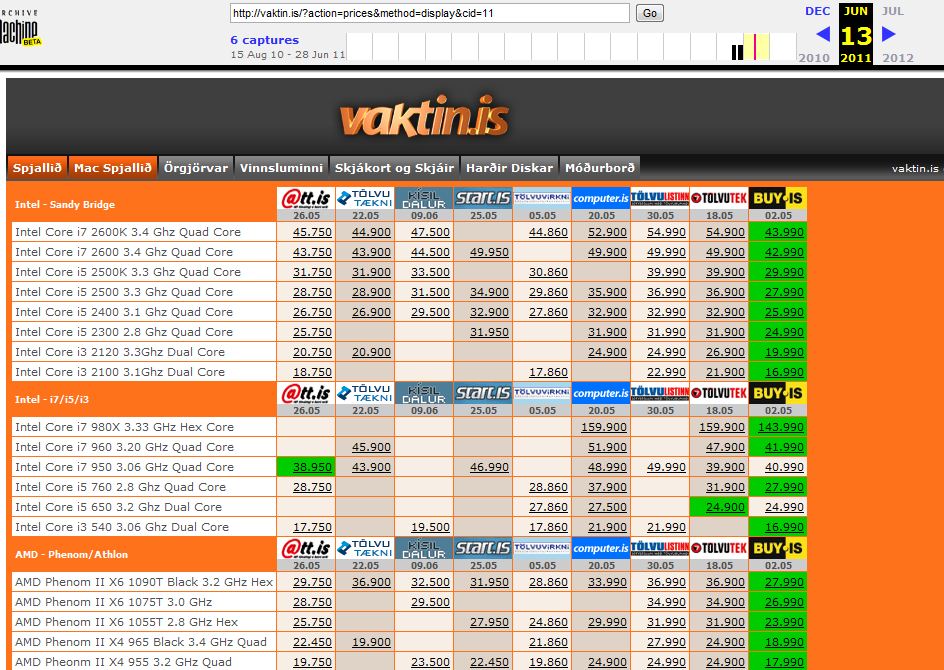Go to previous capture with left arrow
Image resolution: width=944 pixels, height=670 pixels.
click(823, 34)
